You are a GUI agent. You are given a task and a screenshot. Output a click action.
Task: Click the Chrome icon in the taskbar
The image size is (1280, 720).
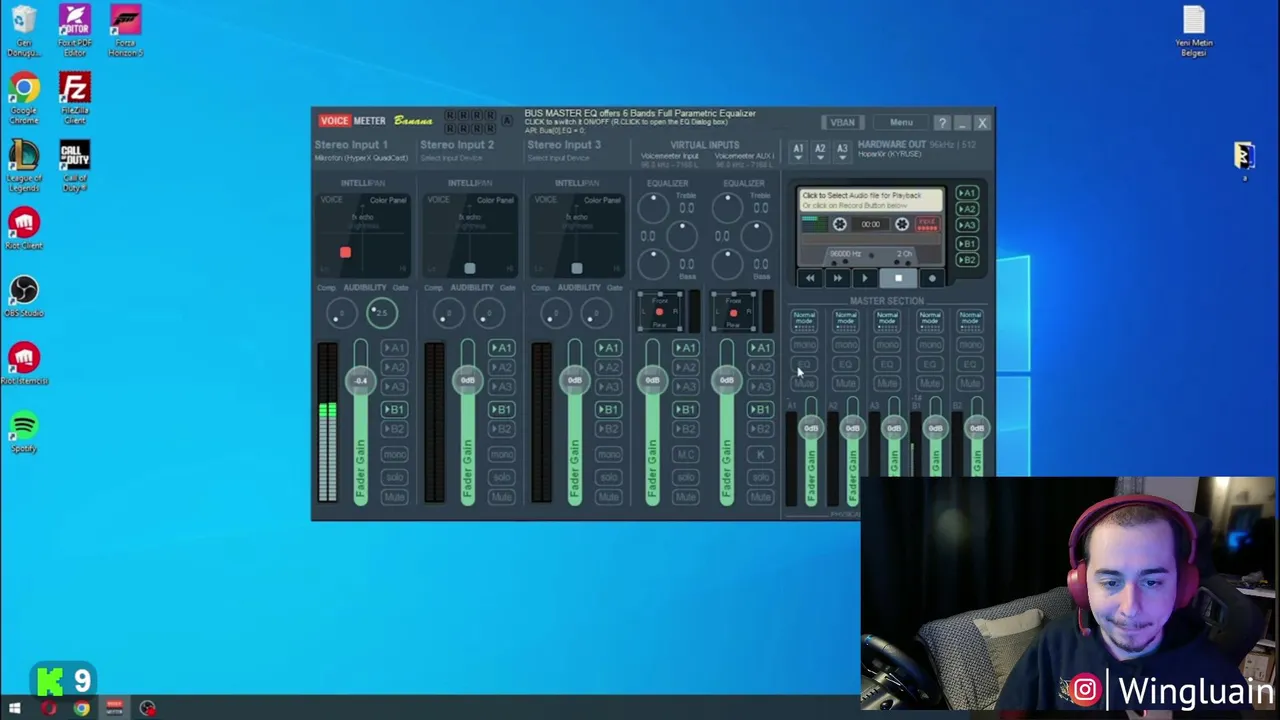[81, 709]
